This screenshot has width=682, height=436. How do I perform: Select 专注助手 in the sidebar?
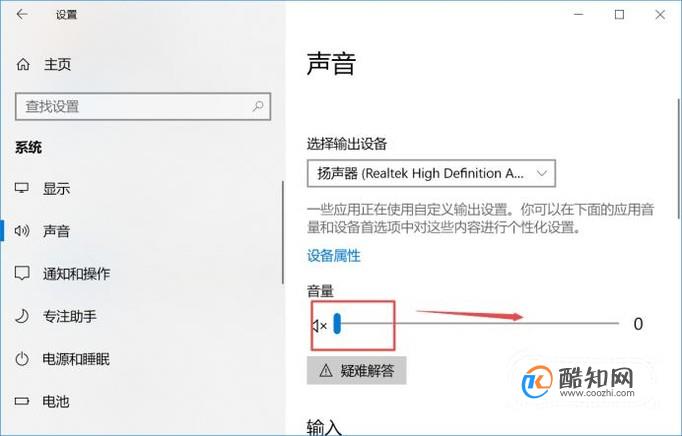point(69,316)
